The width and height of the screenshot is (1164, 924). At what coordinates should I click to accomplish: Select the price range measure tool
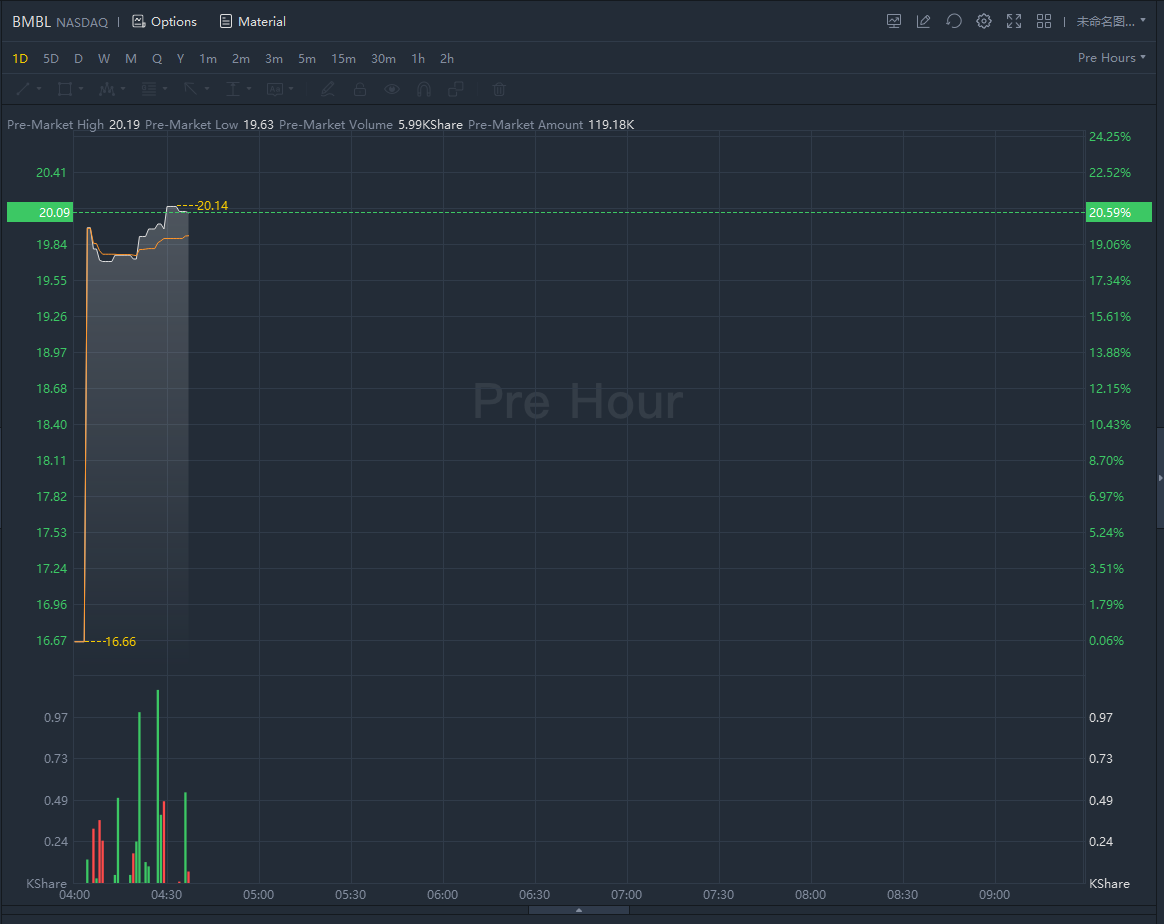pos(232,89)
